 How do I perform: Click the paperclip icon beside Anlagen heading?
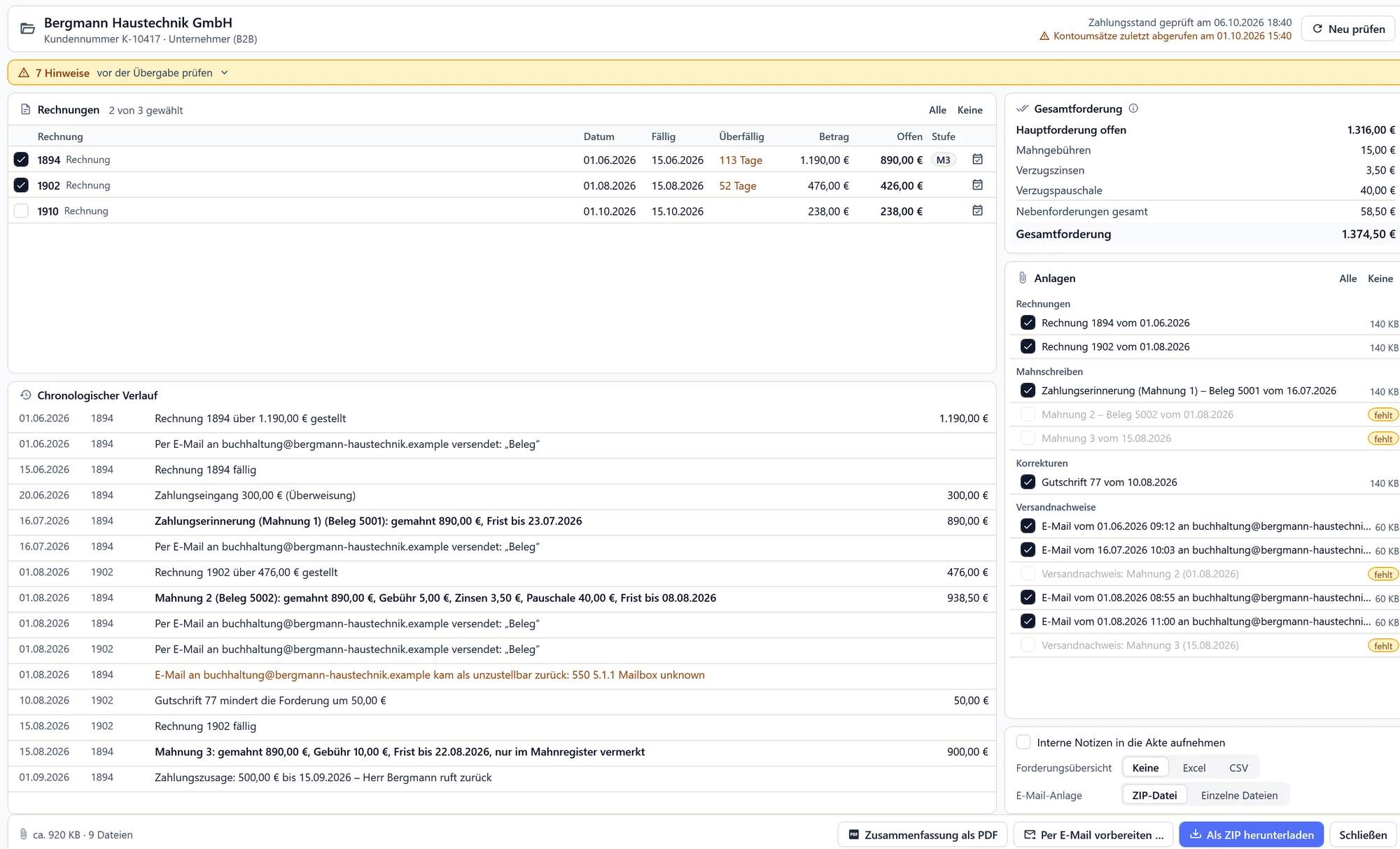pyautogui.click(x=1023, y=278)
